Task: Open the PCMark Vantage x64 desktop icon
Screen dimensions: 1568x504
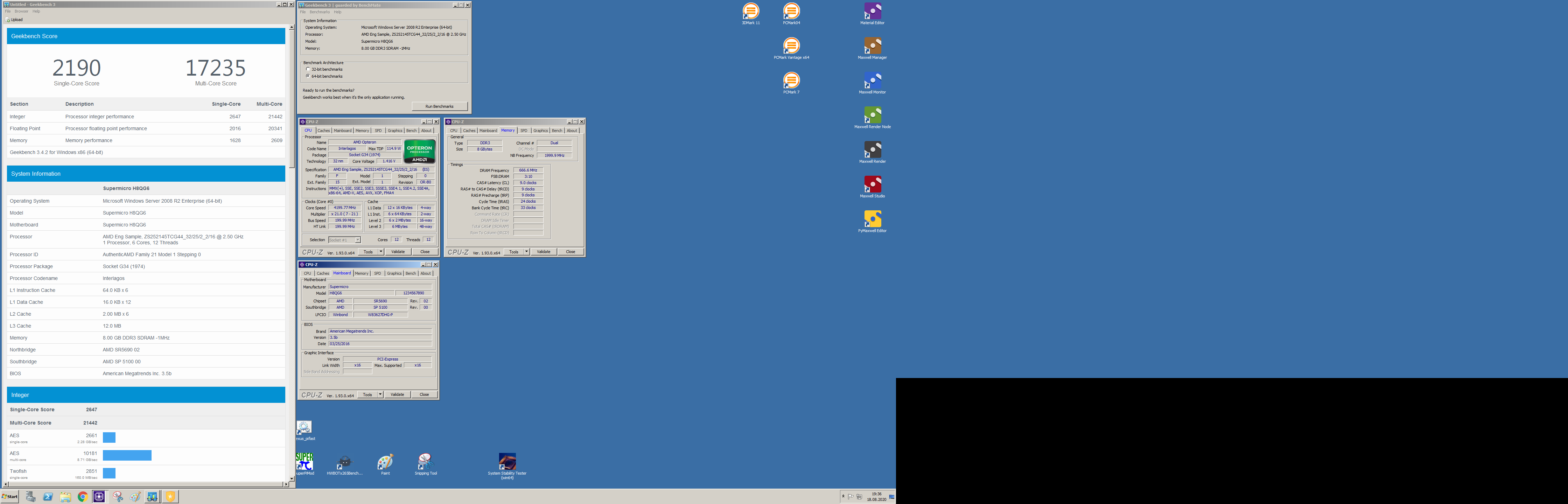Action: click(x=791, y=48)
